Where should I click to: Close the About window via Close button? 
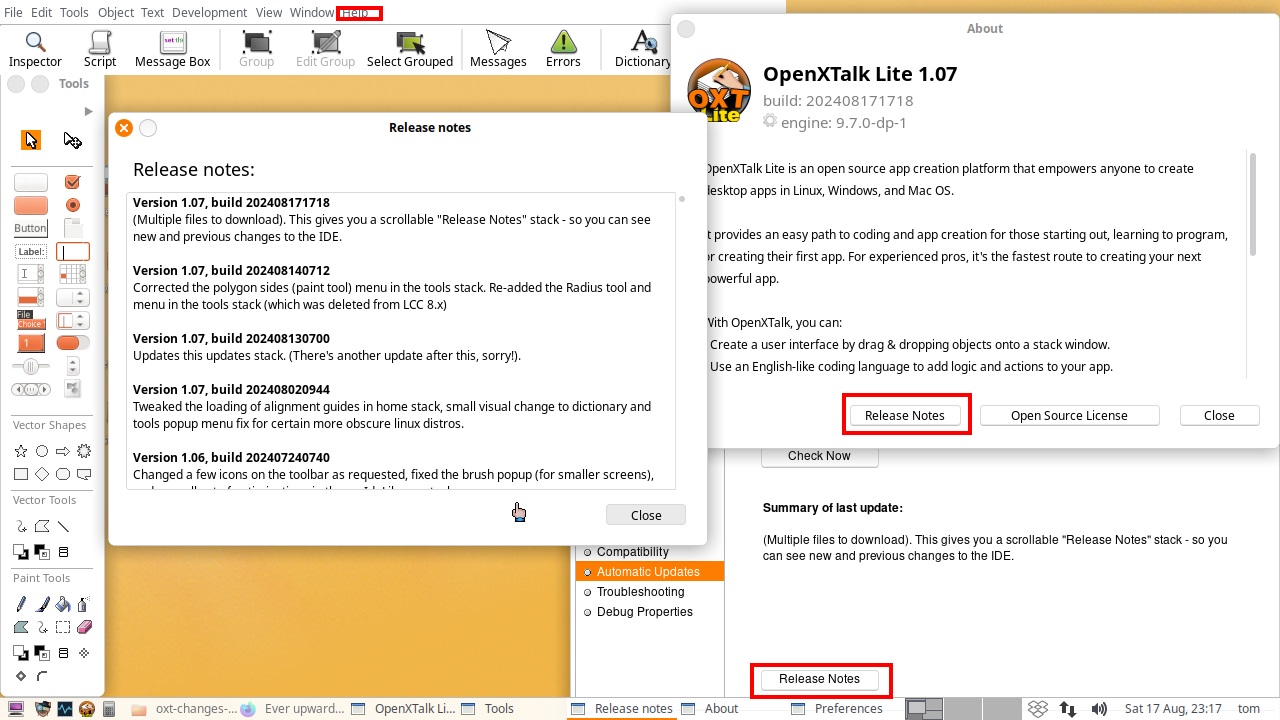point(1219,415)
